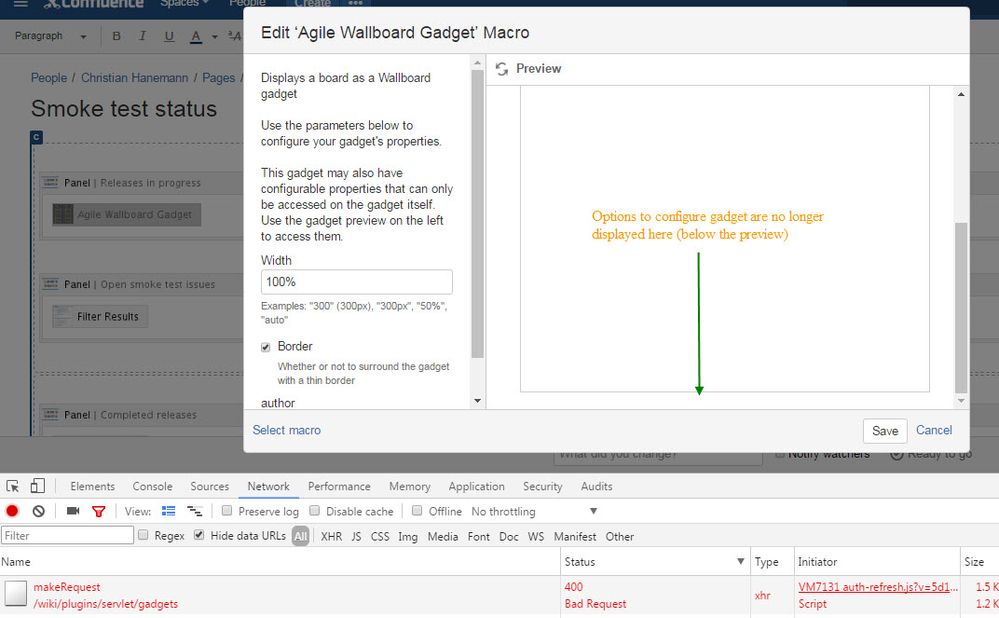Click the macro parameters panel scrollbar thumb
This screenshot has width=999, height=618.
click(477, 213)
